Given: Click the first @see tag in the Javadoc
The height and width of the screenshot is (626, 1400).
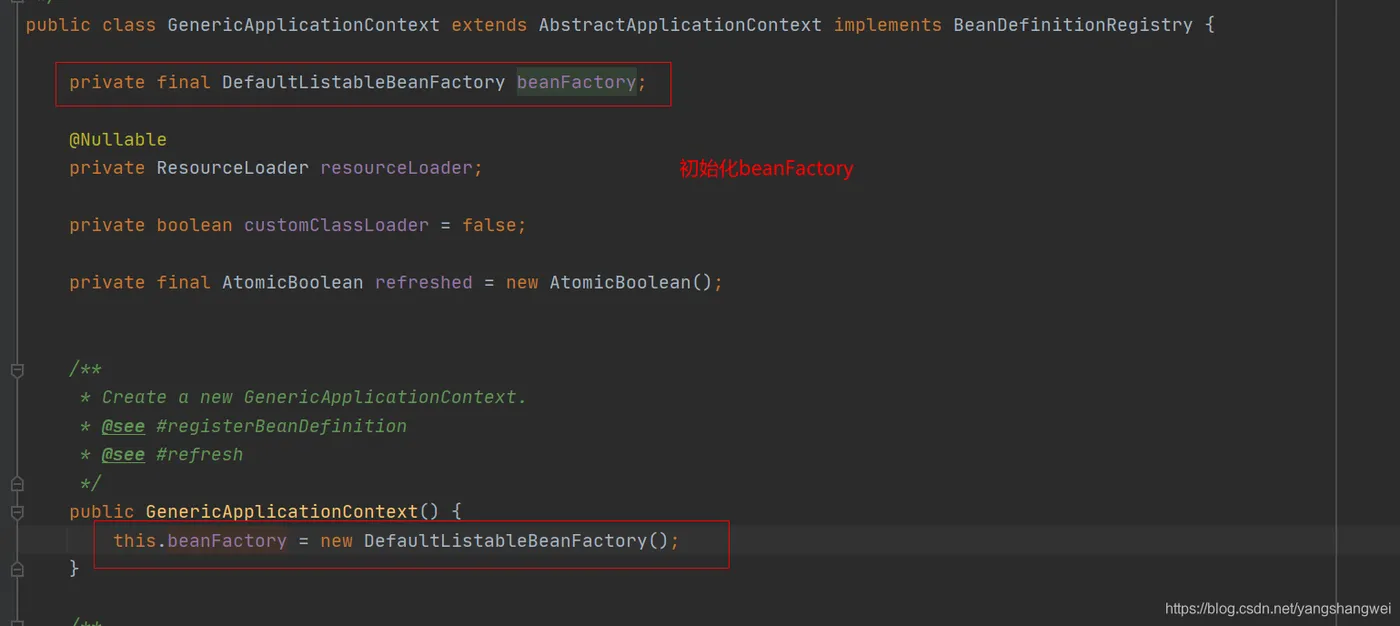Looking at the screenshot, I should (123, 426).
